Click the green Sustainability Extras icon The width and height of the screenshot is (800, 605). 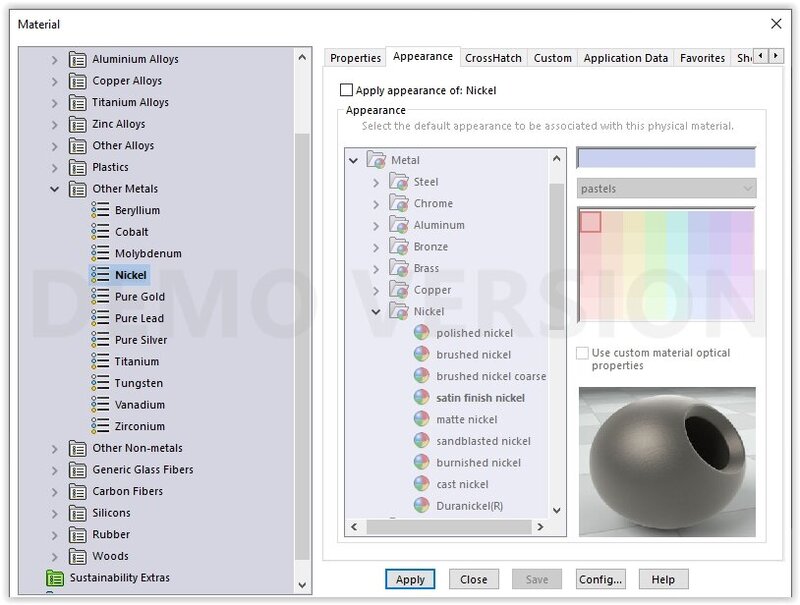point(55,578)
